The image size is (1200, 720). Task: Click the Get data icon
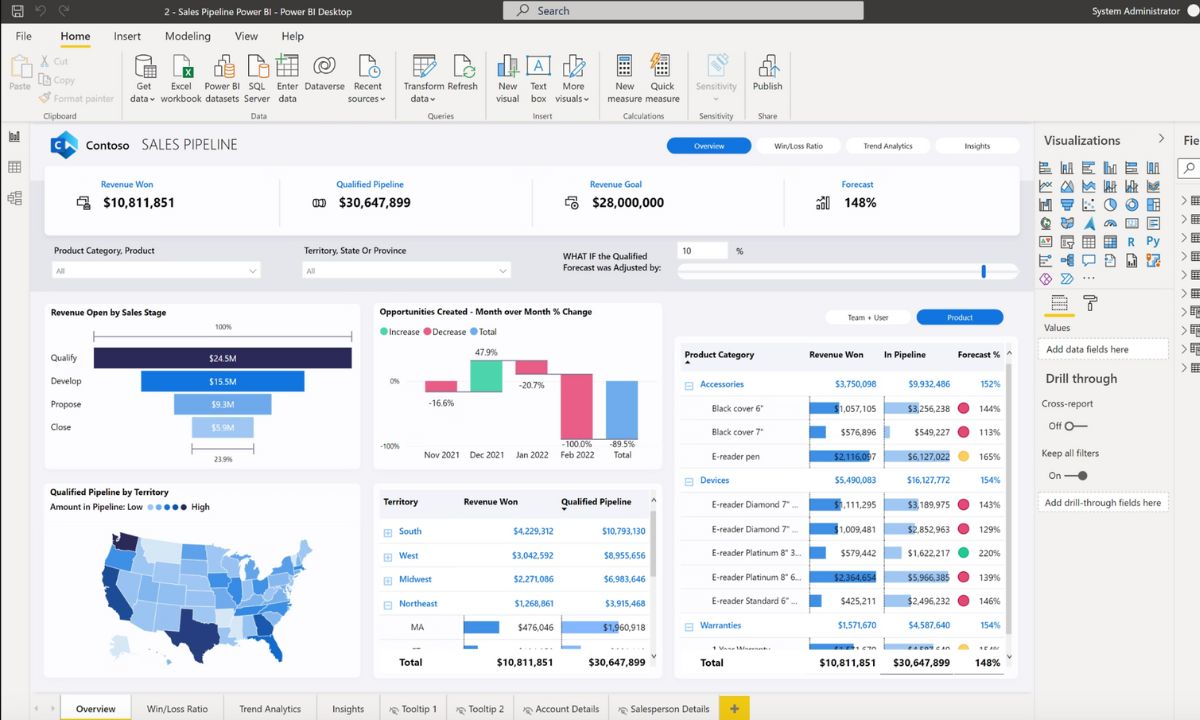click(144, 67)
